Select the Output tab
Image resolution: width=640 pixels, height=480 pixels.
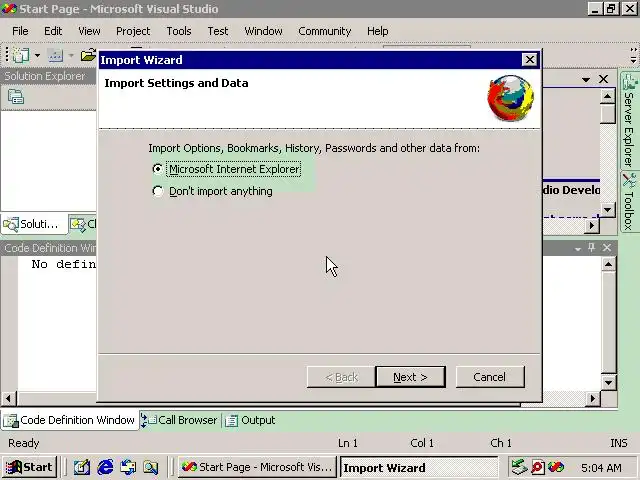(x=251, y=420)
